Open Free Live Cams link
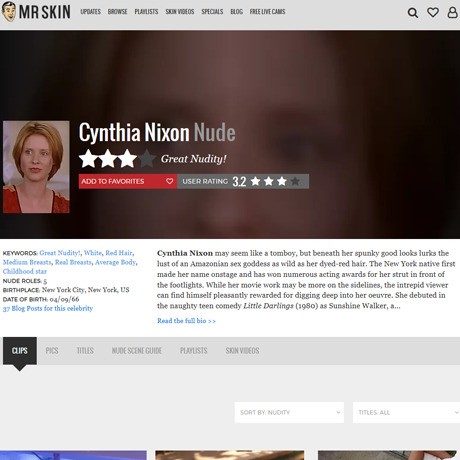Screen dimensions: 460x460 (x=267, y=12)
